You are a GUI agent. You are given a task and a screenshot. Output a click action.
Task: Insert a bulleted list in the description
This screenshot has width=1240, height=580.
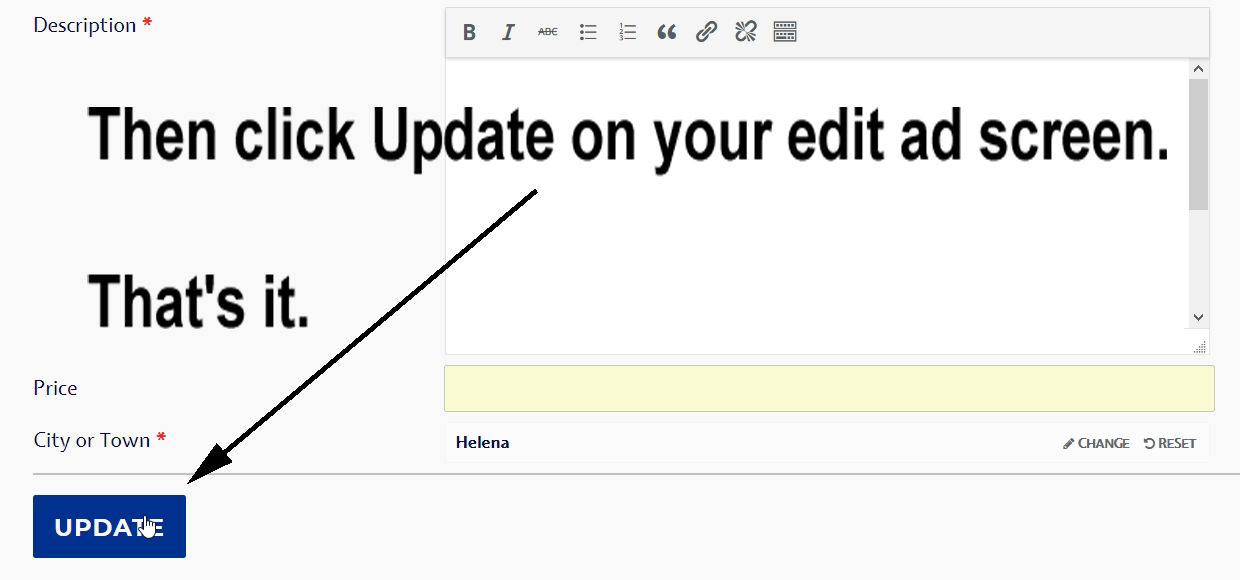pos(588,32)
